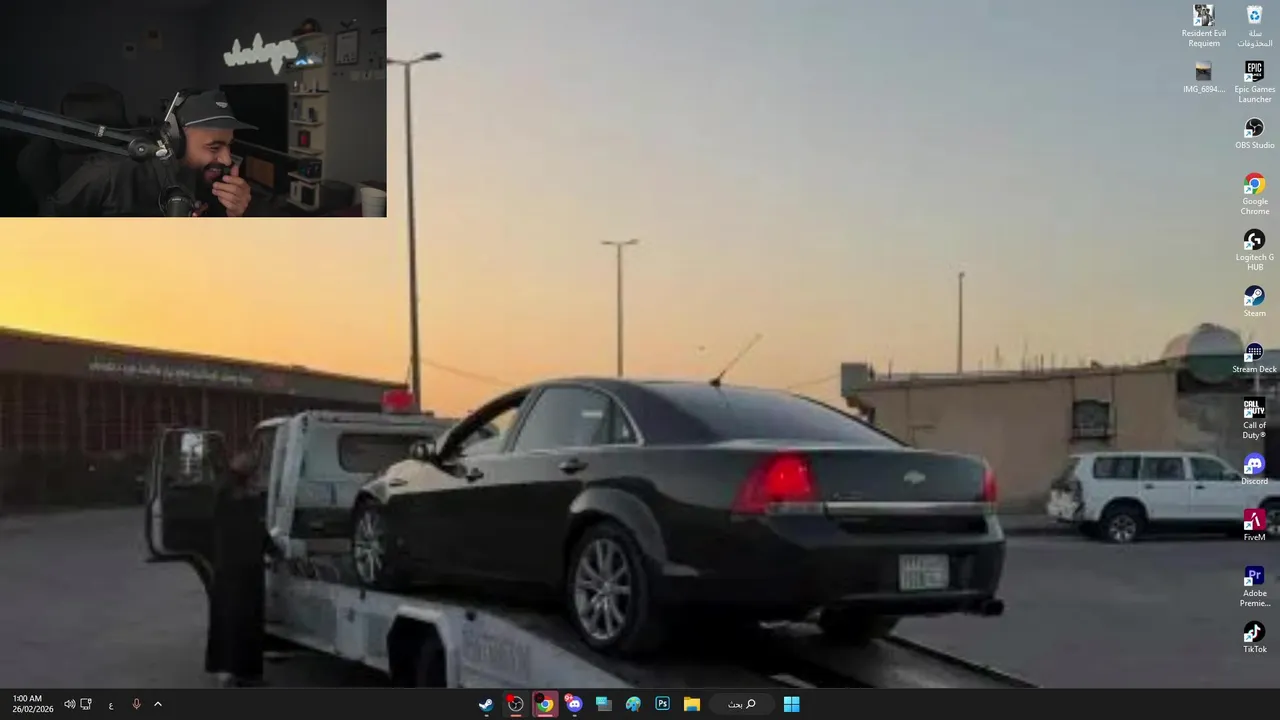This screenshot has height=720, width=1280.
Task: Open the Stream Deck desktop shortcut
Action: tap(1254, 358)
